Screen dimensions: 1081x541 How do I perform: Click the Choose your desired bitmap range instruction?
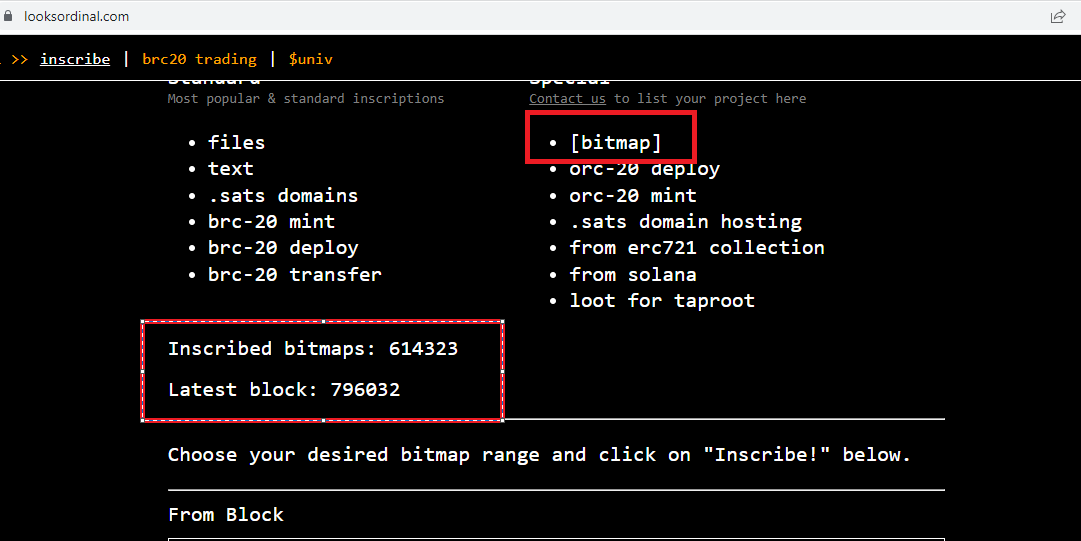[x=540, y=455]
